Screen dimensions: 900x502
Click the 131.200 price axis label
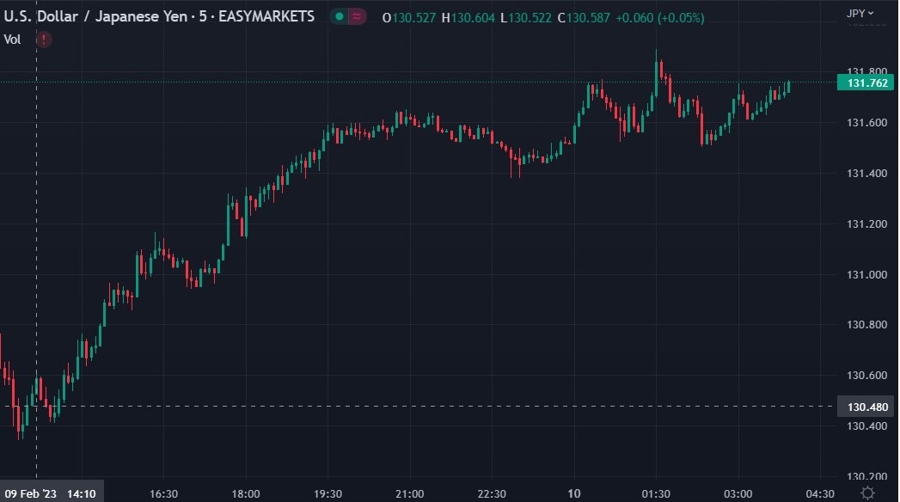[x=867, y=224]
